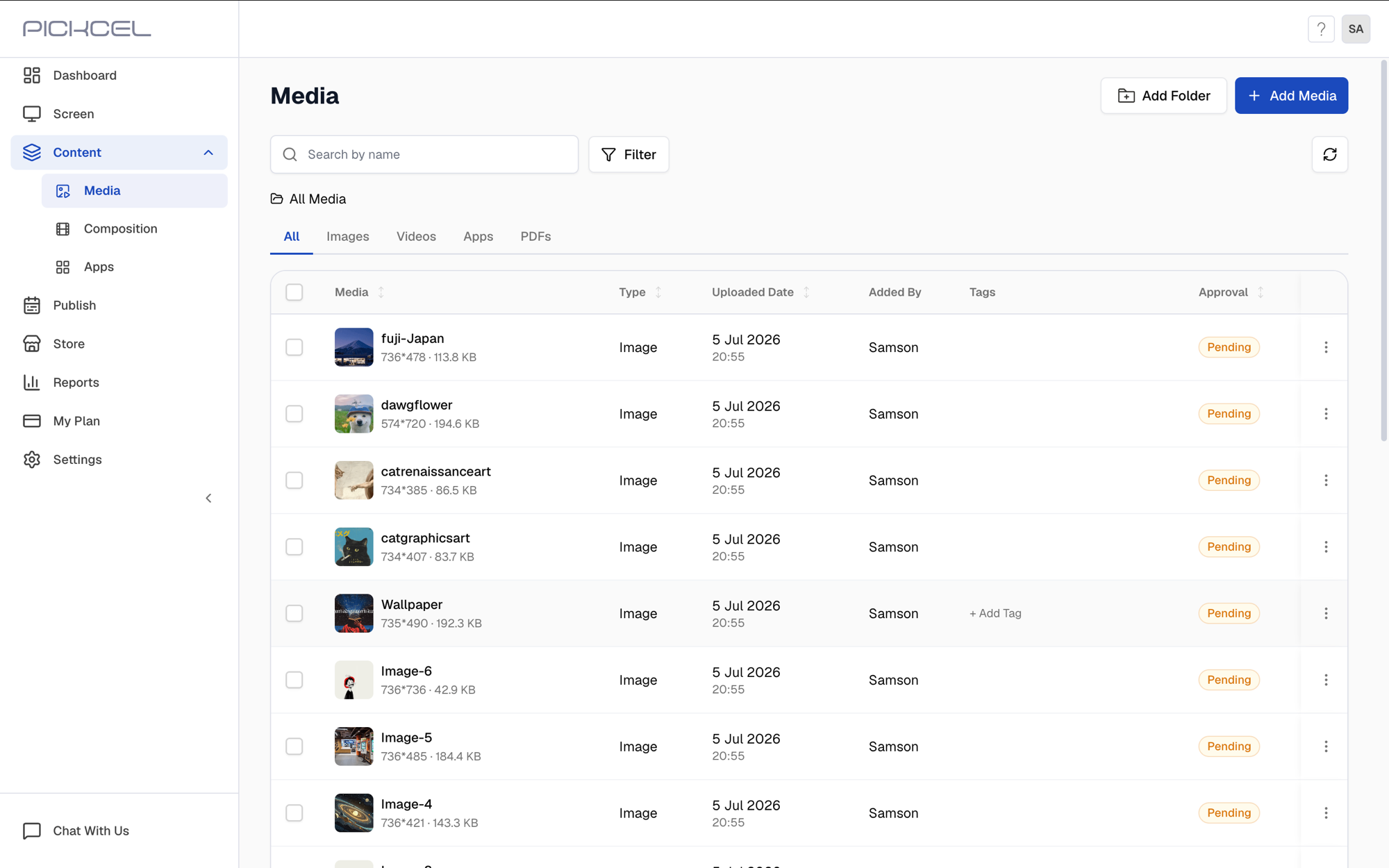Open the Image-4 galaxy thumbnail
Screen dimensions: 1389x868
[x=354, y=813]
